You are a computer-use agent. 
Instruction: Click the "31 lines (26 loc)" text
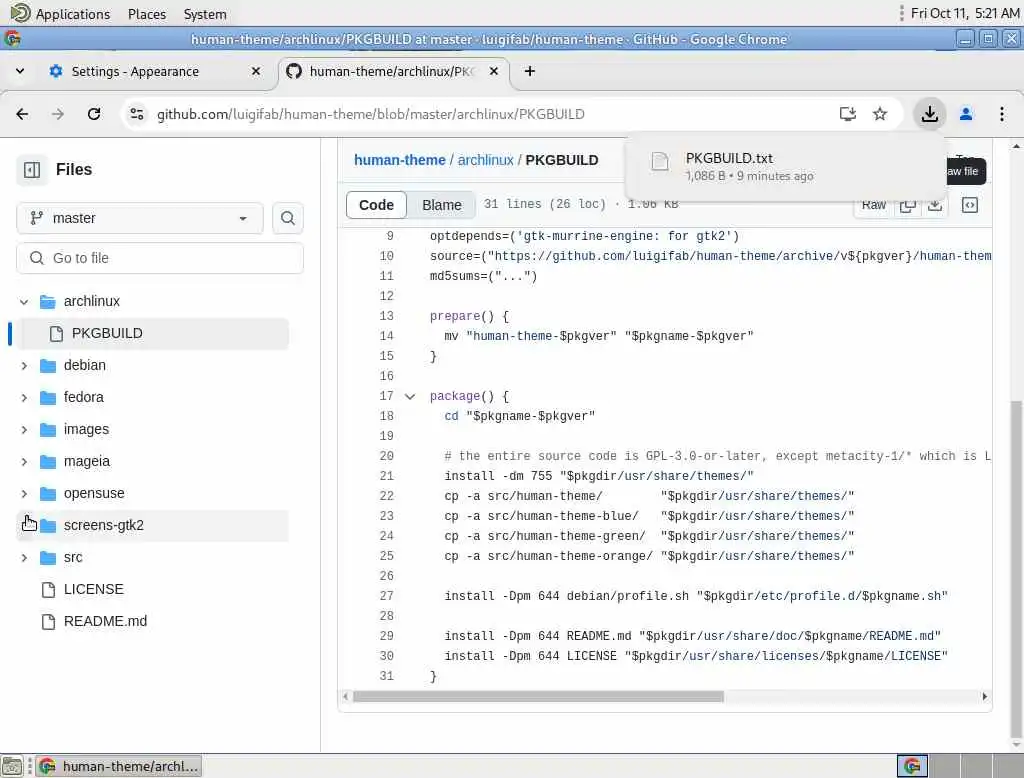pos(545,204)
